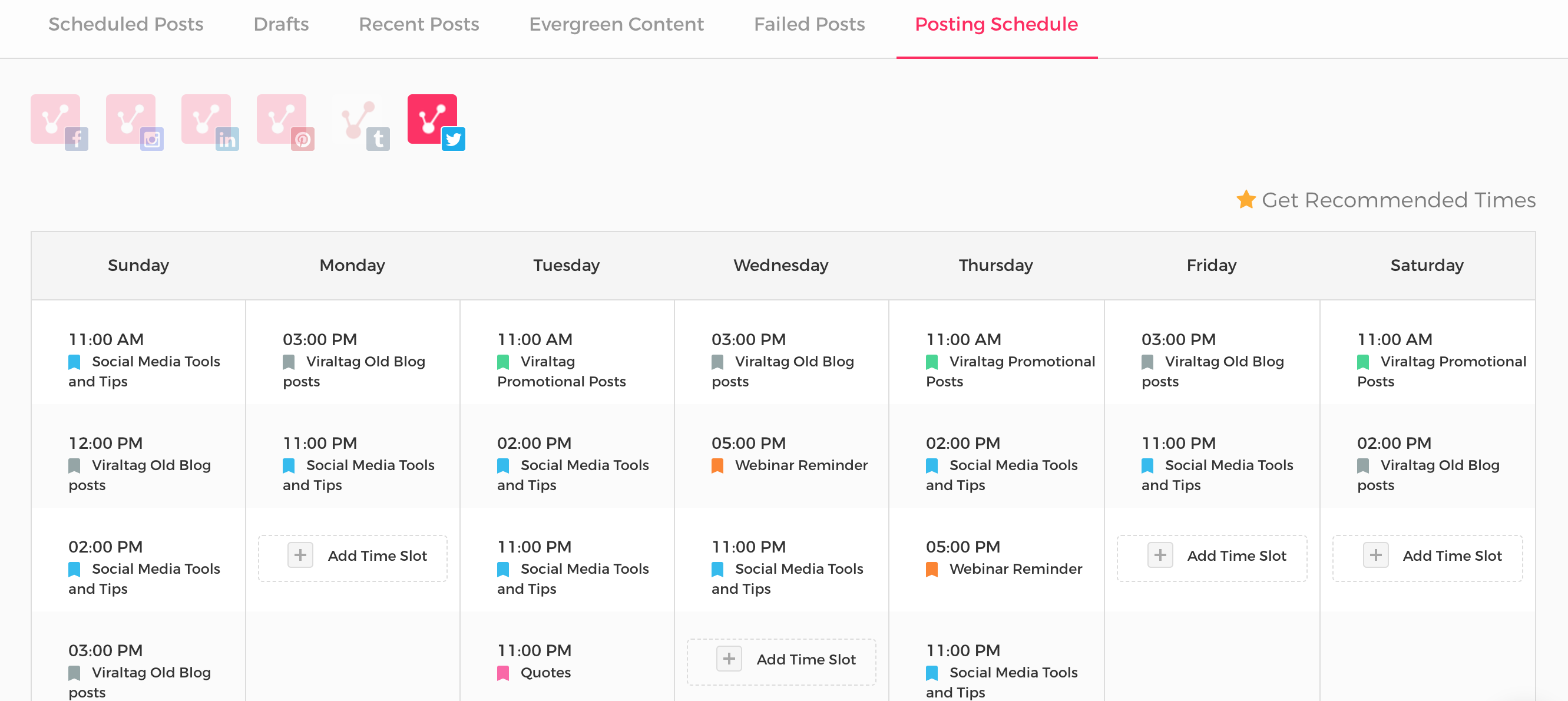Select the Pinterest account icon
The width and height of the screenshot is (1568, 701).
click(x=285, y=121)
